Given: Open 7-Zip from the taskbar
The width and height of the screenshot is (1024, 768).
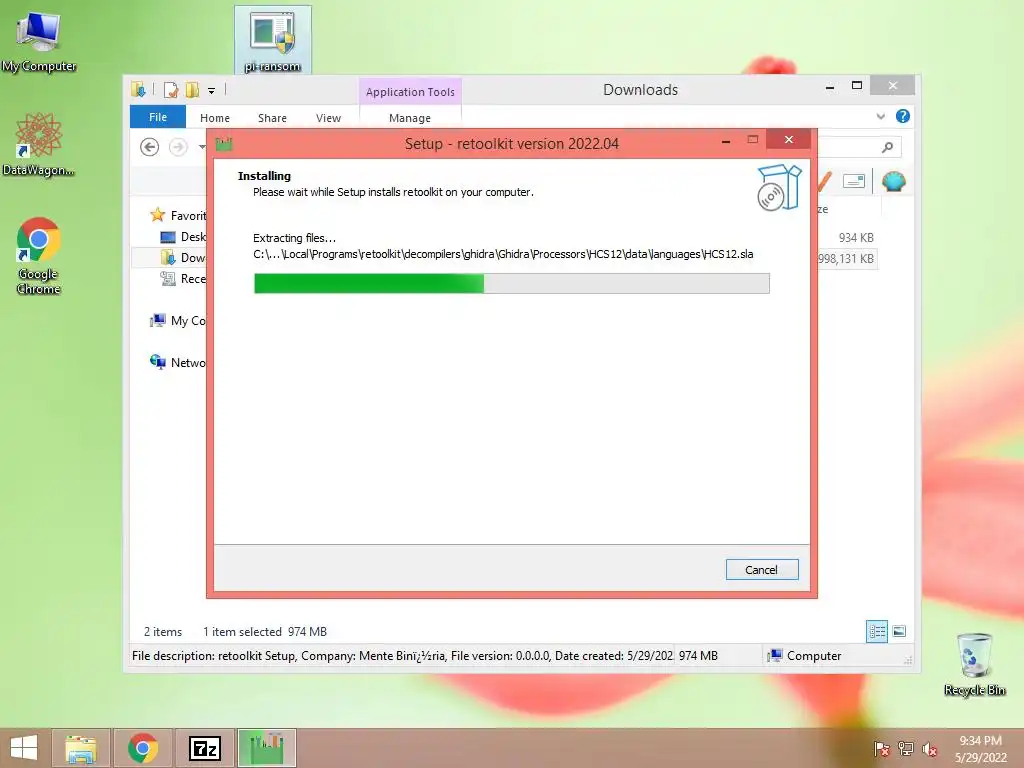Looking at the screenshot, I should 204,748.
